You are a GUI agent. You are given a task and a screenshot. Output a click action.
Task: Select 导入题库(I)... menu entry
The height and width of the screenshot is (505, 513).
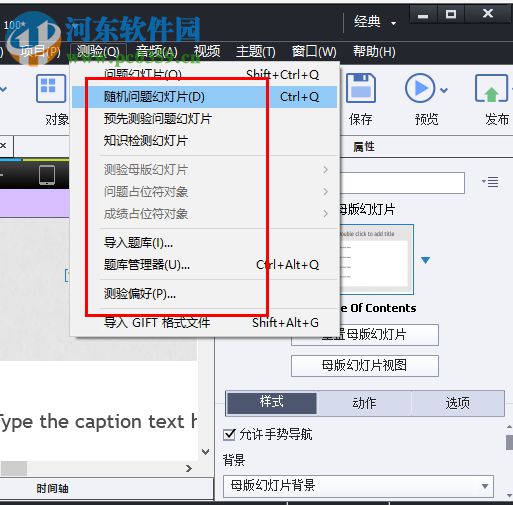point(205,243)
